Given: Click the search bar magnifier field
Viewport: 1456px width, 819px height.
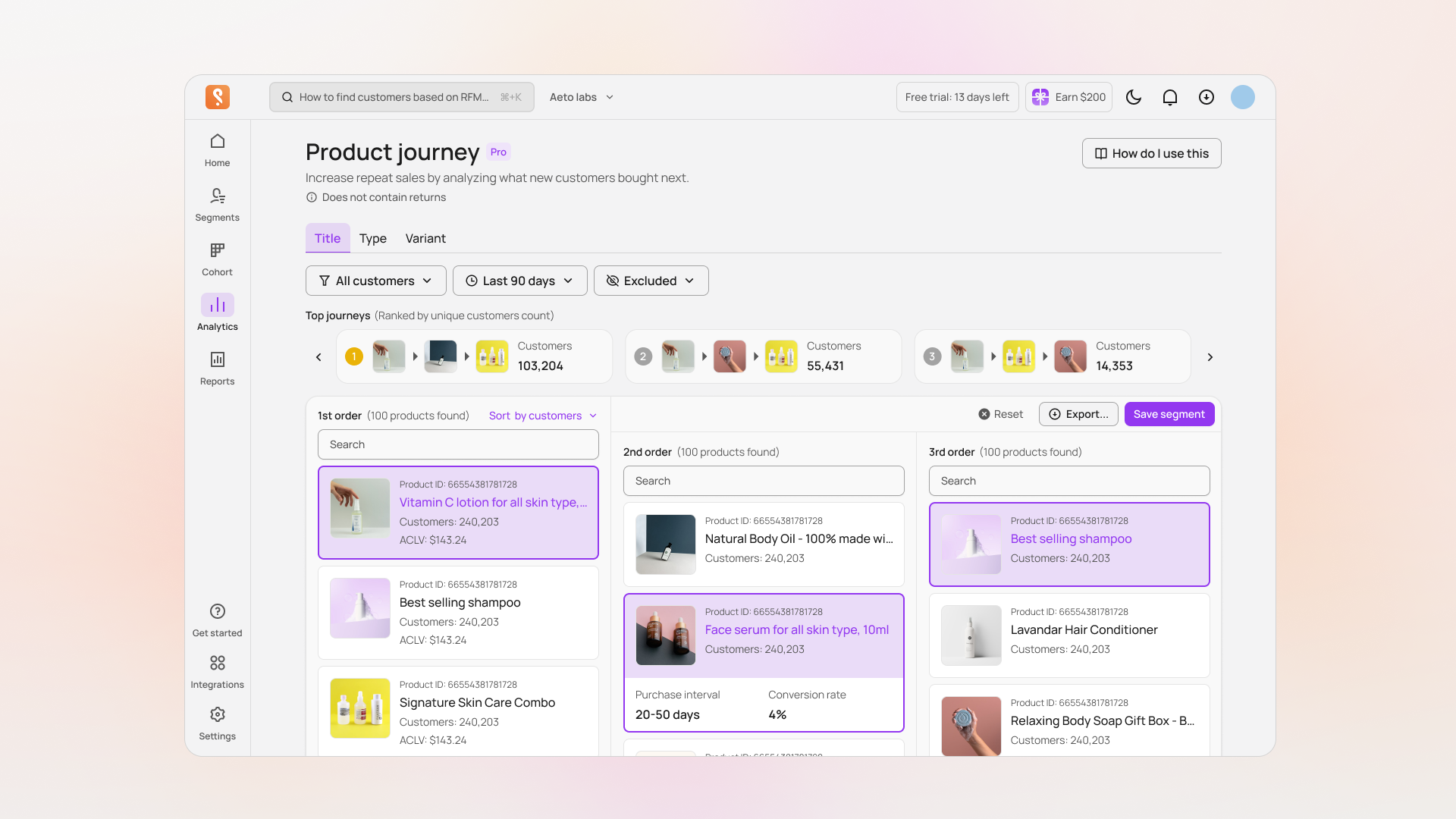Looking at the screenshot, I should pyautogui.click(x=402, y=97).
